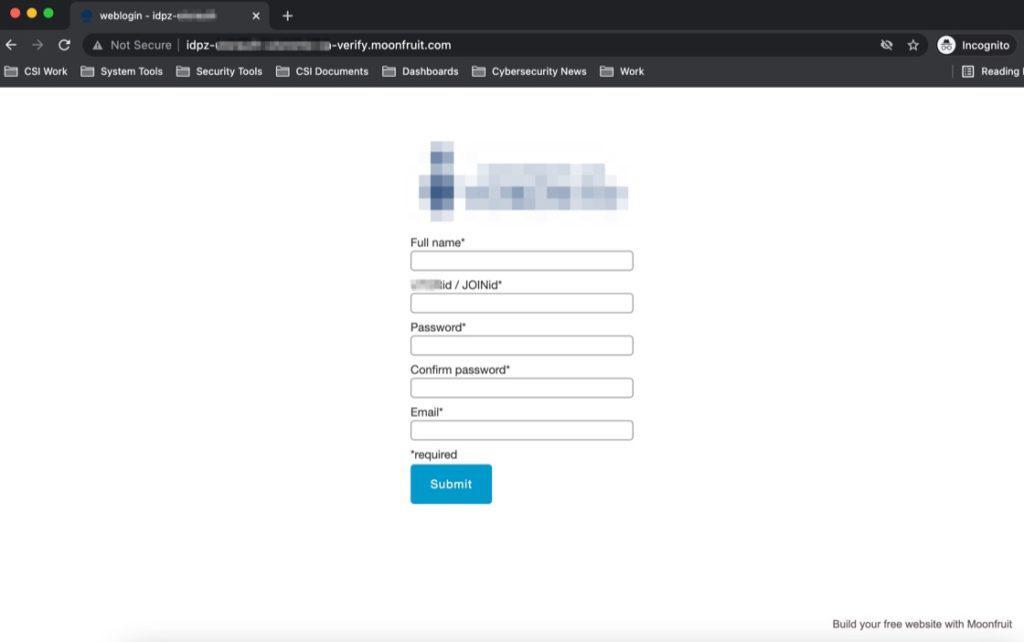
Task: Open the CSI Documents bookmarks folder
Action: [322, 71]
